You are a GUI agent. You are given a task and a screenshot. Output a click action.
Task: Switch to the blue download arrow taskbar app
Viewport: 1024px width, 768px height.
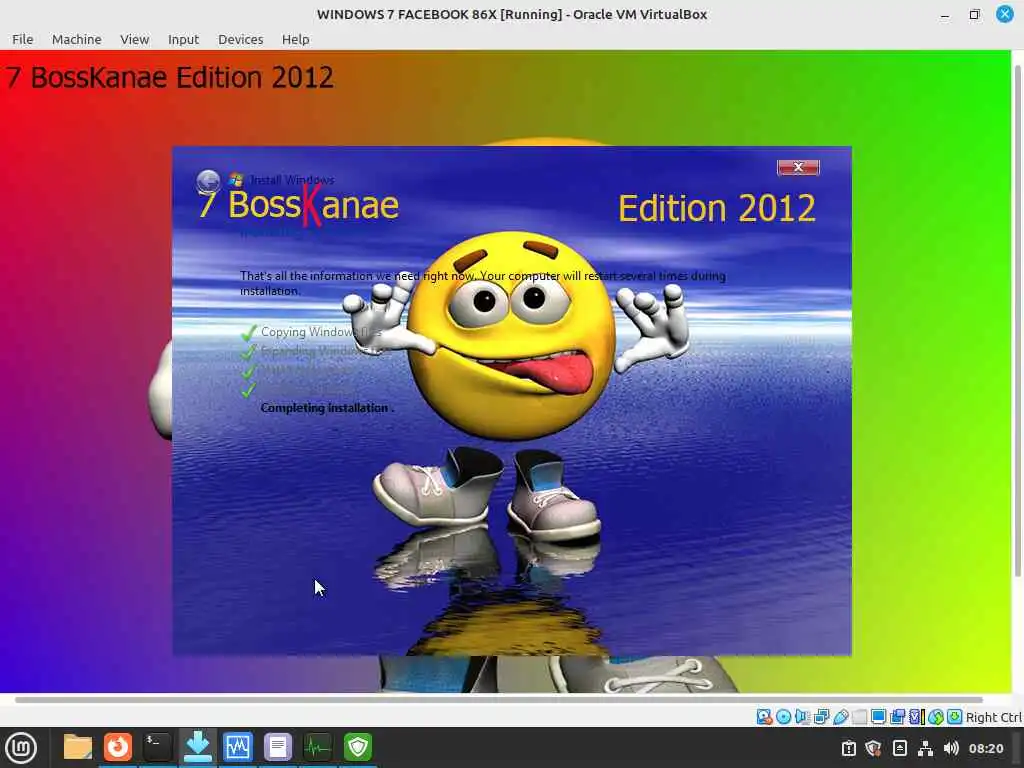[x=197, y=747]
